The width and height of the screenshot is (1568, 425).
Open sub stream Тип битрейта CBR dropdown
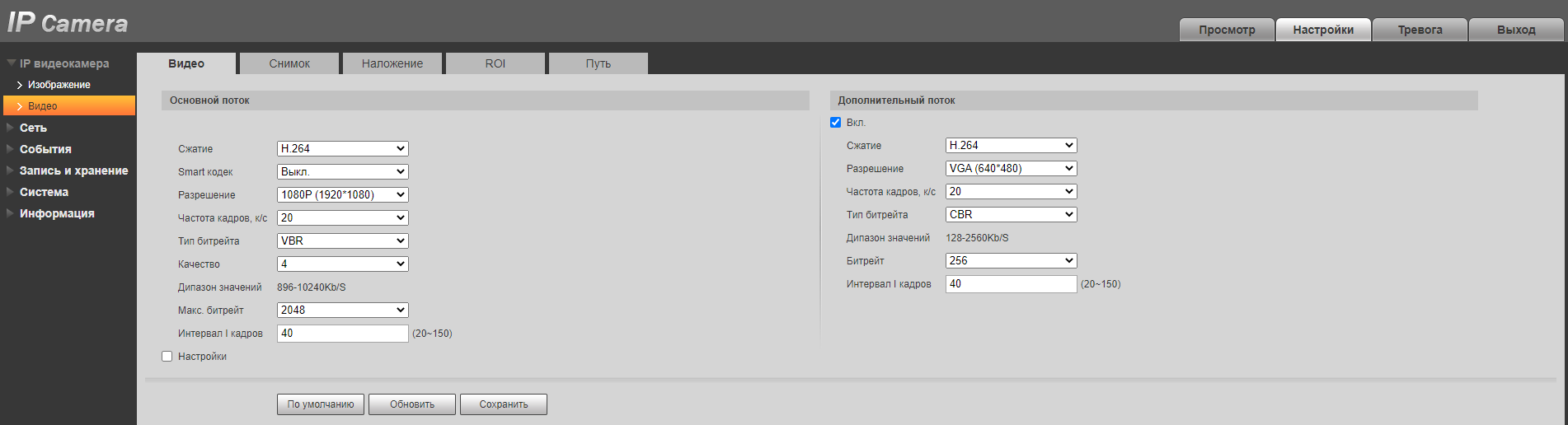[x=1012, y=215]
